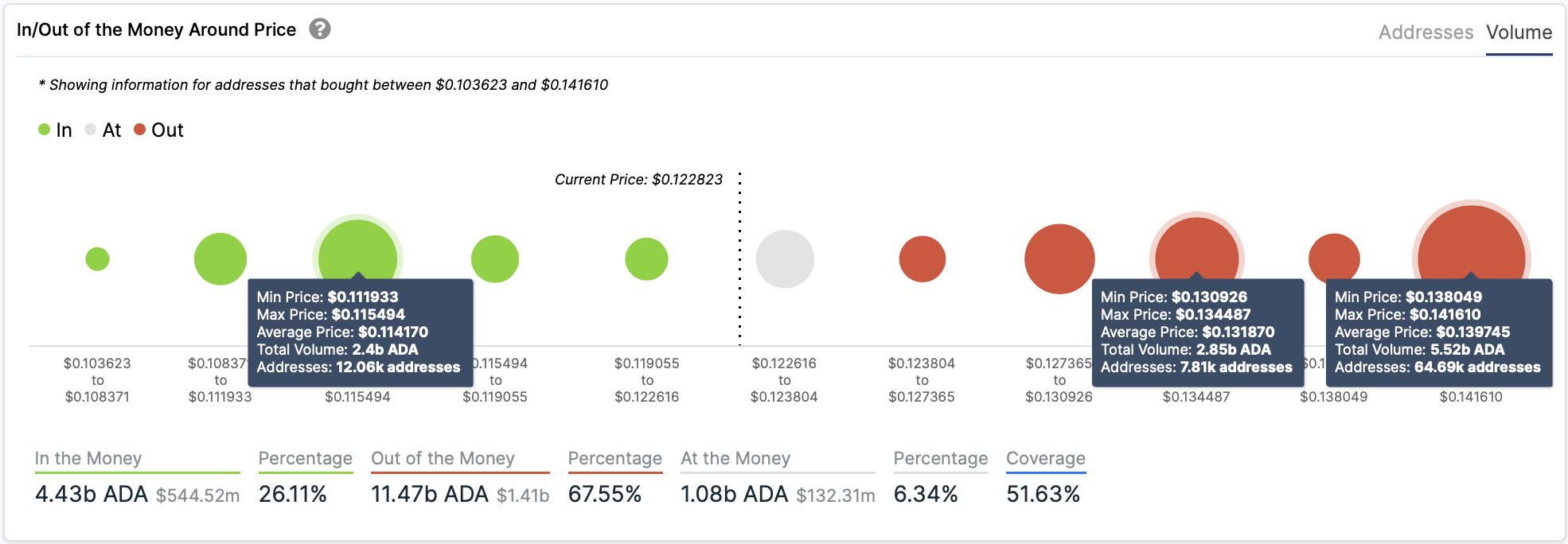The height and width of the screenshot is (544, 1568).
Task: Select the Volume tab
Action: [1519, 33]
